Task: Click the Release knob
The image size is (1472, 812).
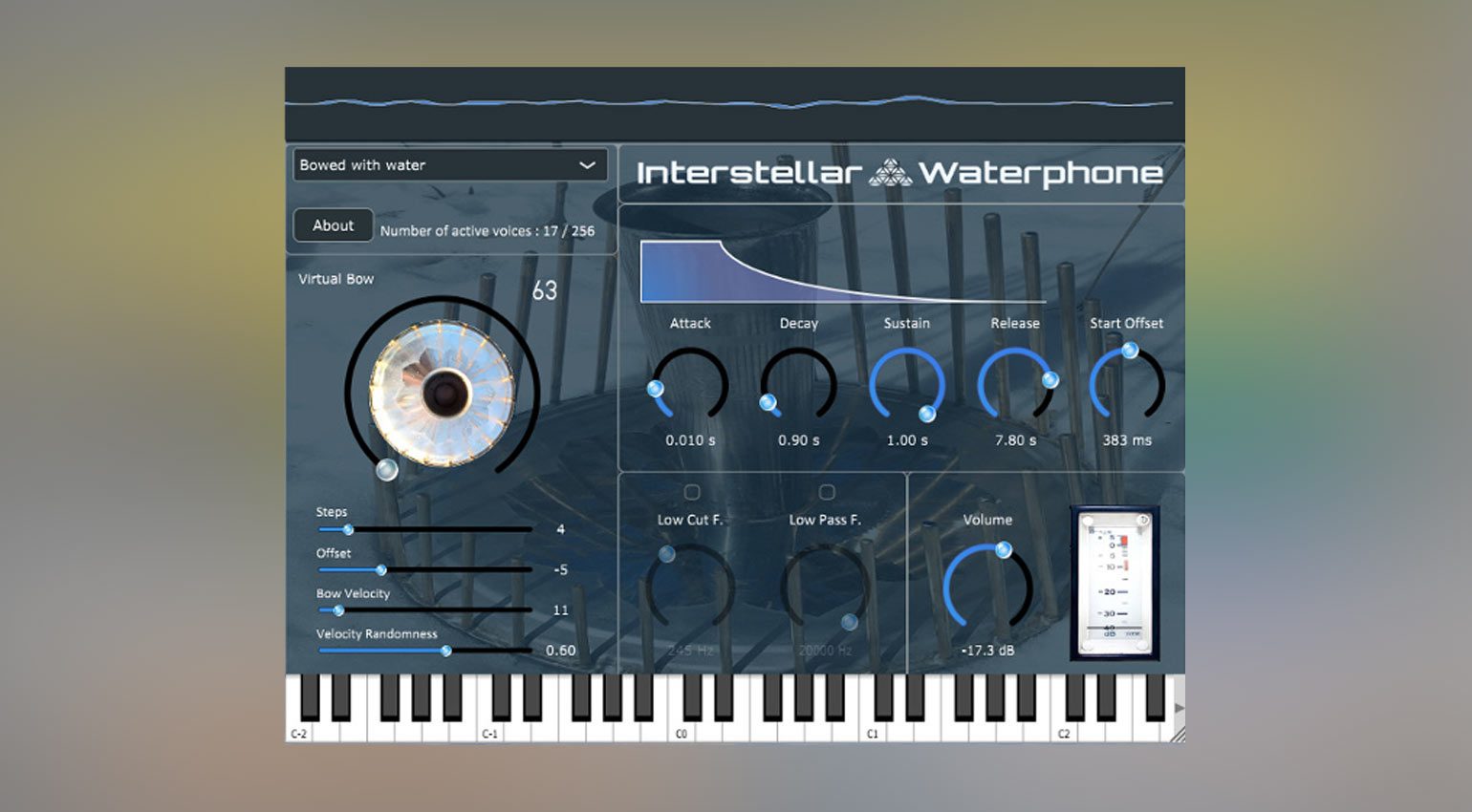Action: pyautogui.click(x=1016, y=384)
